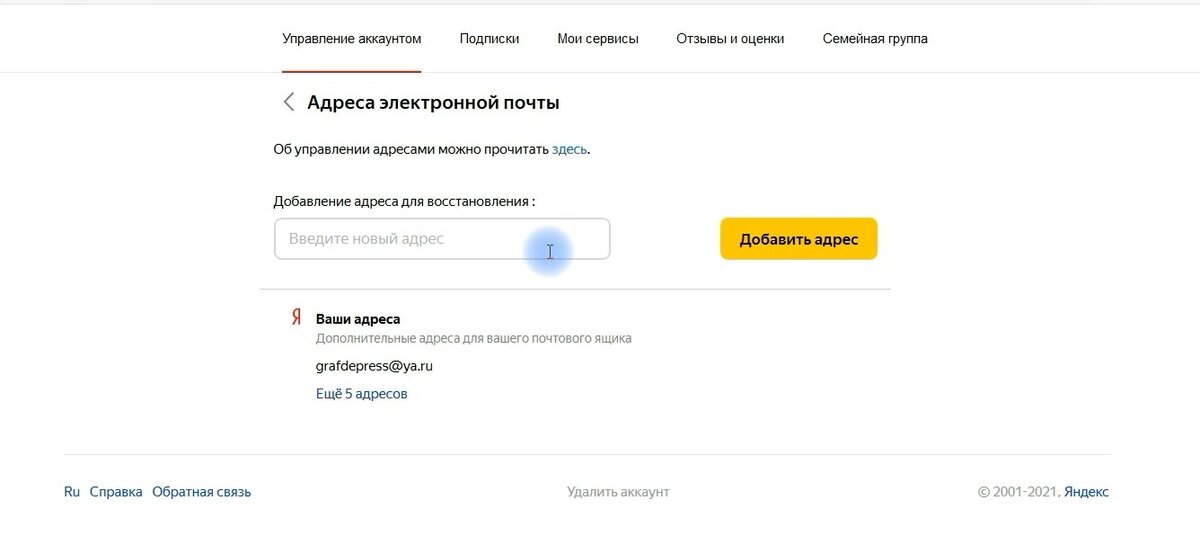Follow the здесь help link
This screenshot has height=545, width=1200.
pyautogui.click(x=570, y=149)
